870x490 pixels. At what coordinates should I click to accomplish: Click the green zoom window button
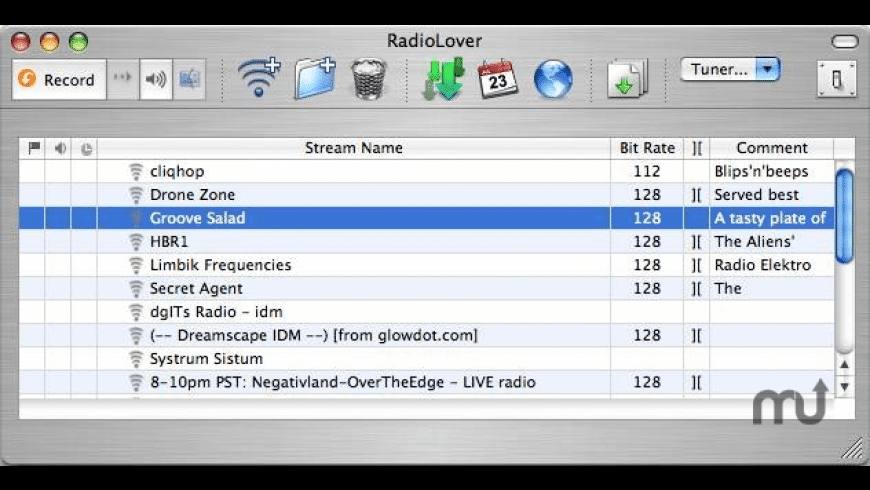coord(78,42)
